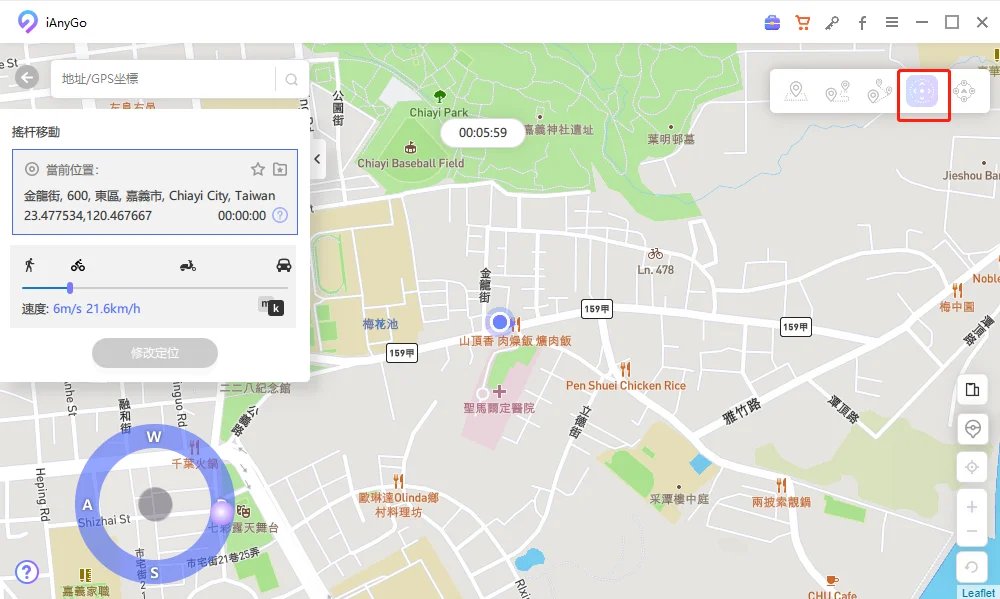Select the teleport single-location mode icon
Image resolution: width=1000 pixels, height=599 pixels.
(x=796, y=93)
